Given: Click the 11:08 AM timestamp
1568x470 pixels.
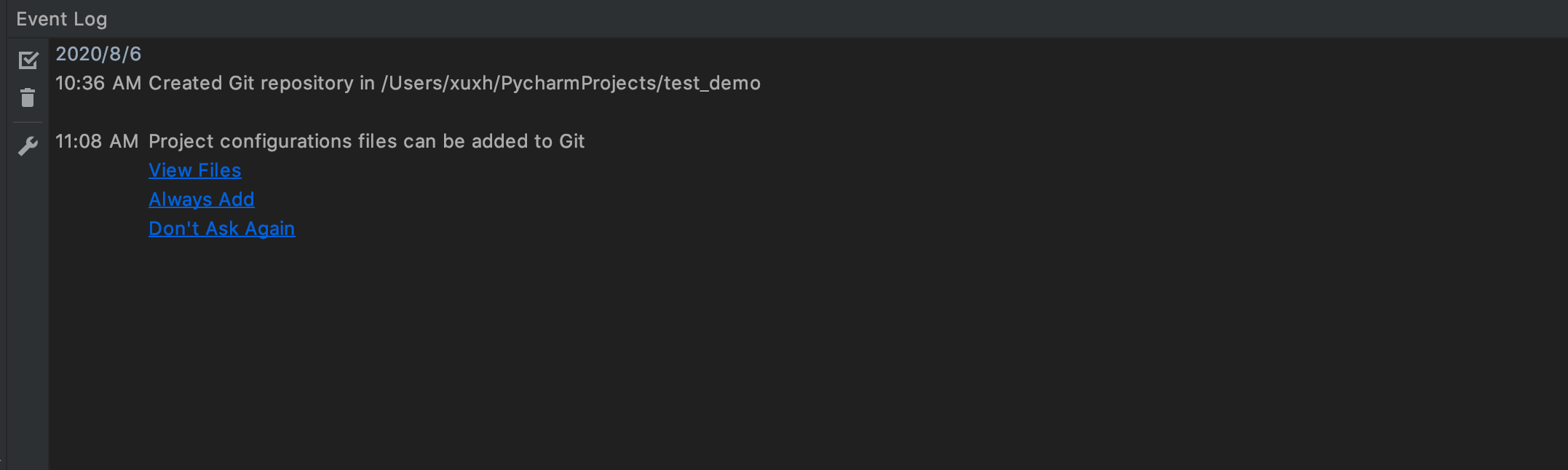Looking at the screenshot, I should click(x=97, y=141).
